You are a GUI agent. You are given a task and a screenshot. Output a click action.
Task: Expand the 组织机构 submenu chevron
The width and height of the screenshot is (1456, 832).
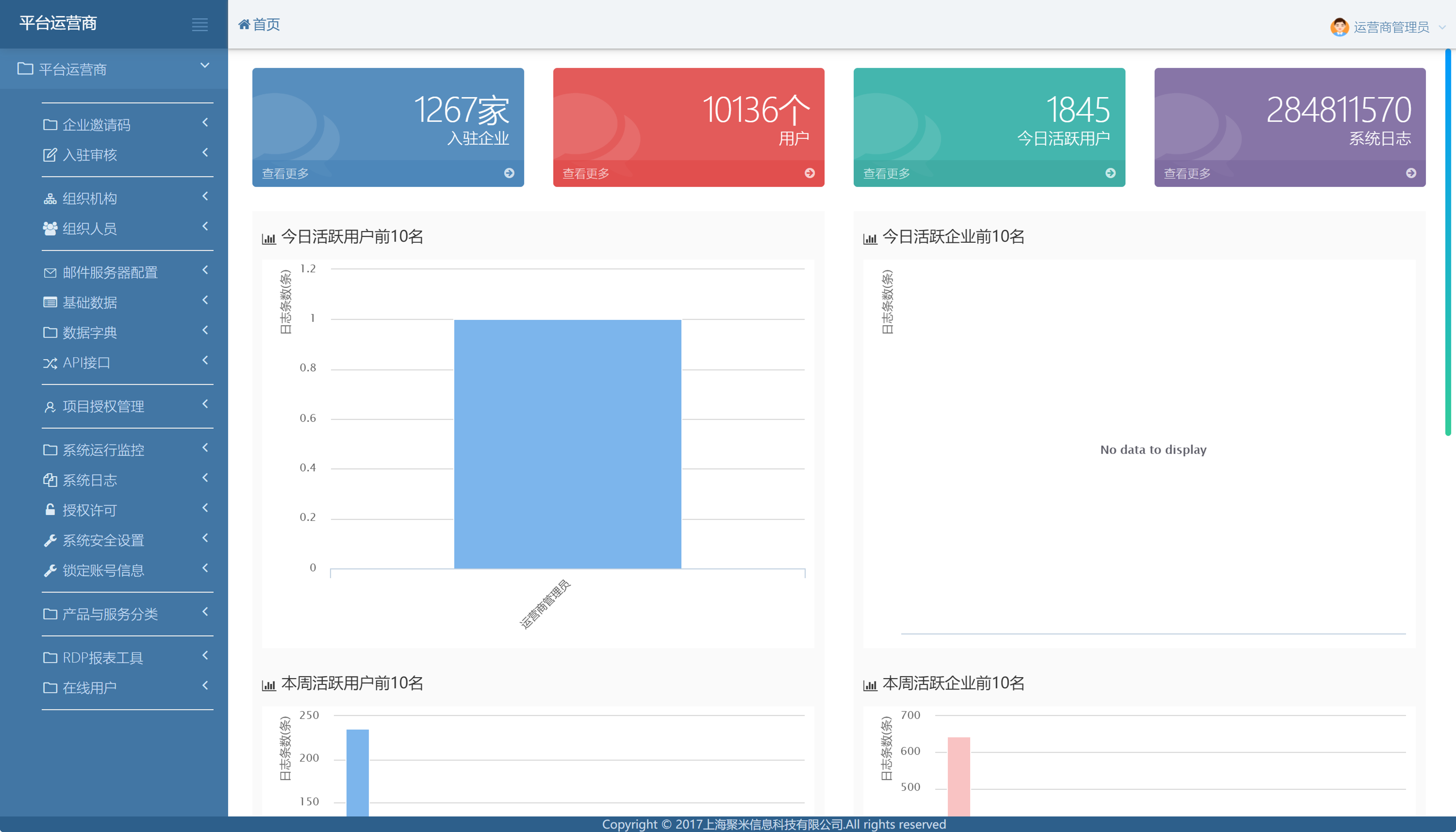205,197
